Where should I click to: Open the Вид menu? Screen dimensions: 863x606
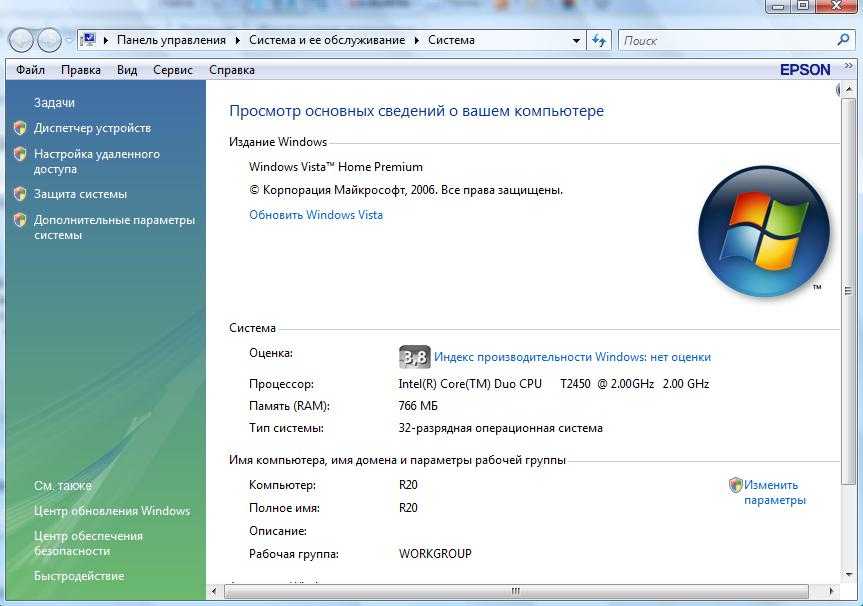click(x=127, y=70)
